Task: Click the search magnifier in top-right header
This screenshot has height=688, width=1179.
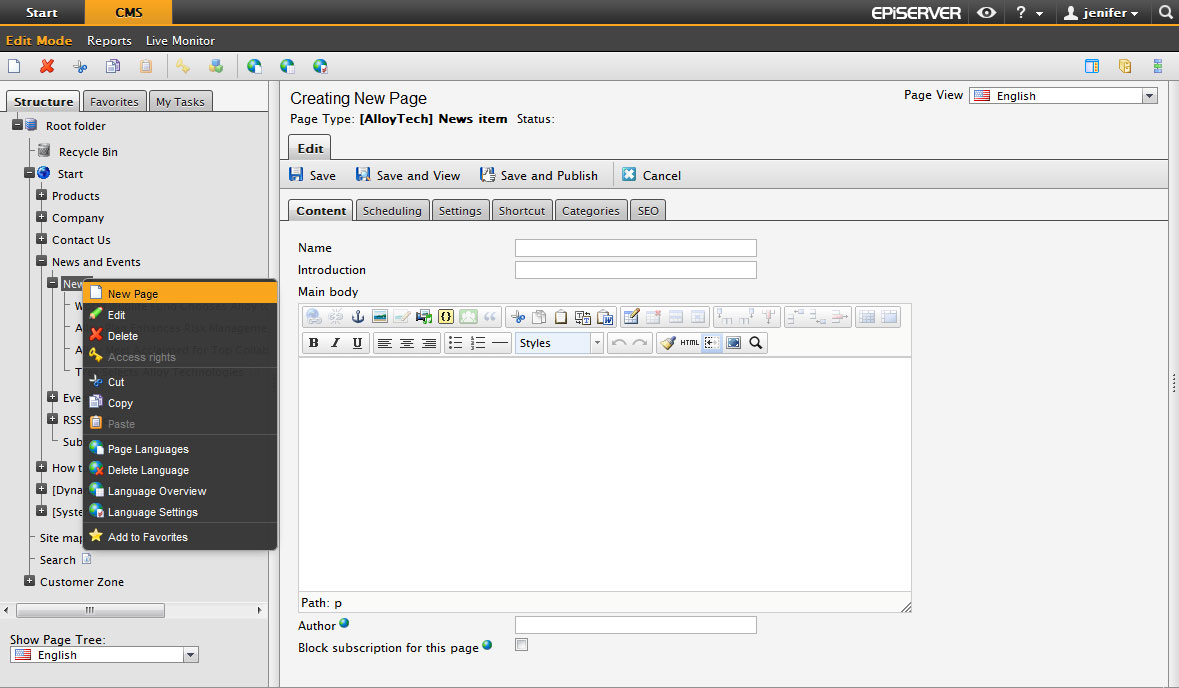Action: coord(1165,13)
